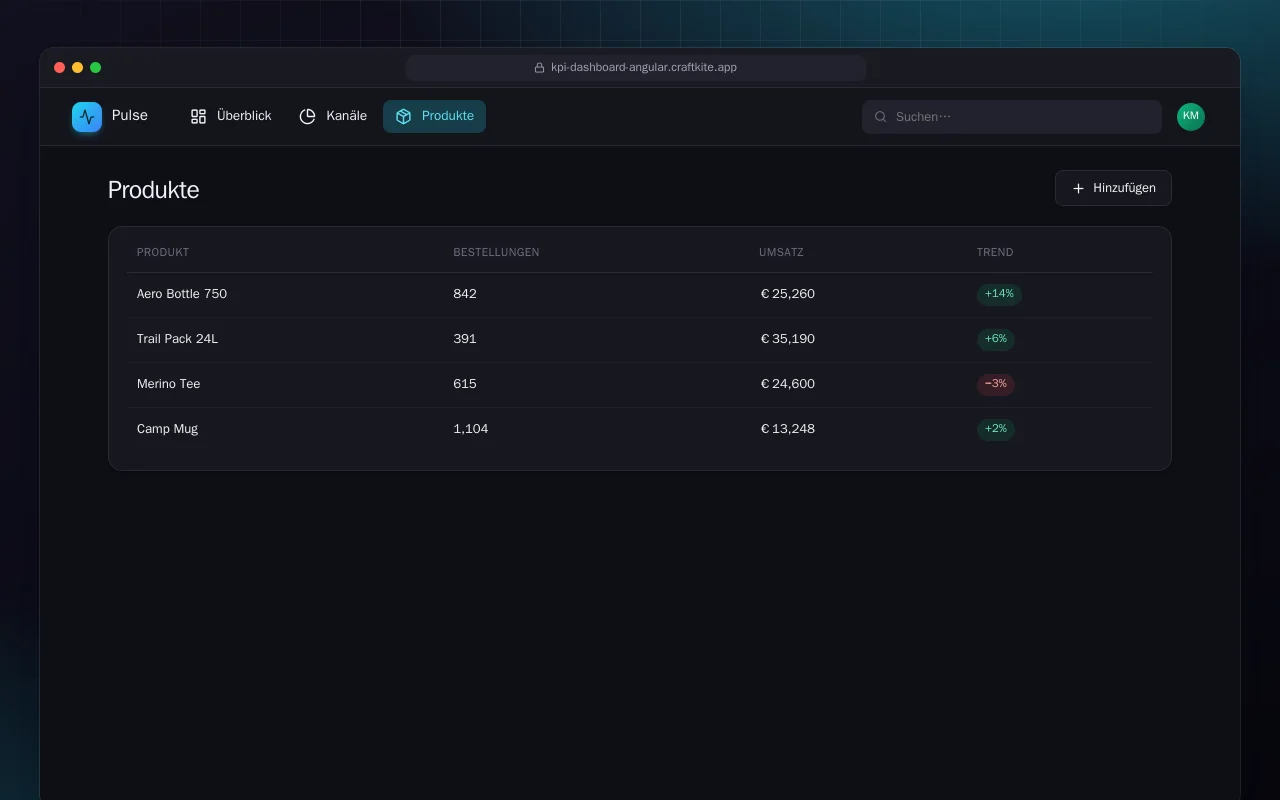Click the Produkte page heading
This screenshot has width=1280, height=800.
tap(154, 190)
